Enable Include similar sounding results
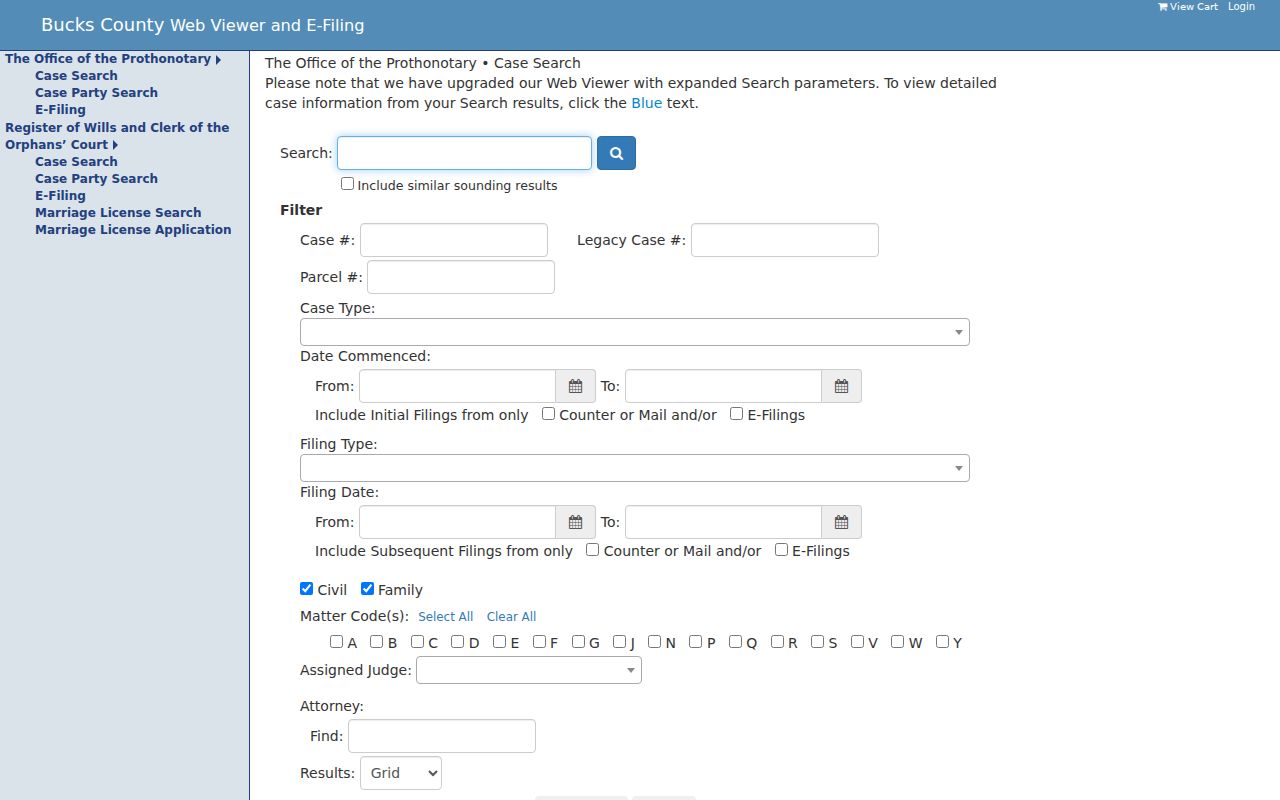The width and height of the screenshot is (1280, 800). pyautogui.click(x=347, y=184)
